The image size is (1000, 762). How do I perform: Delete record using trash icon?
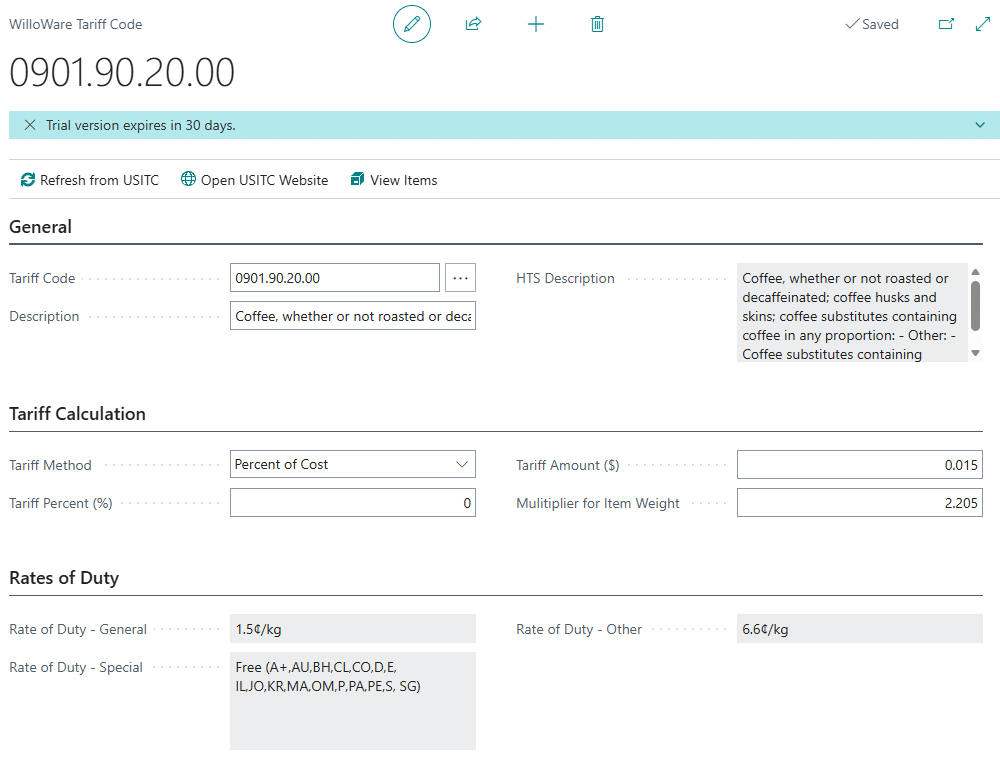click(x=597, y=24)
